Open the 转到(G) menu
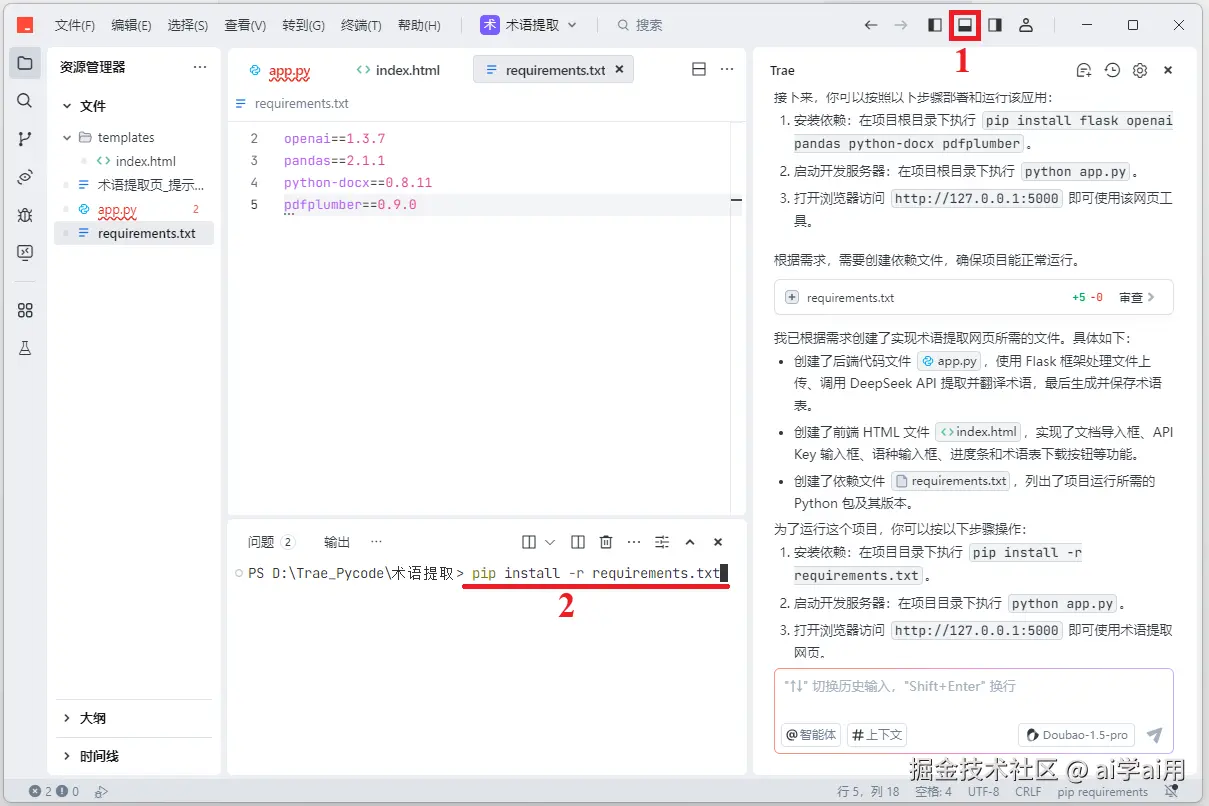The image size is (1209, 806). coord(304,25)
